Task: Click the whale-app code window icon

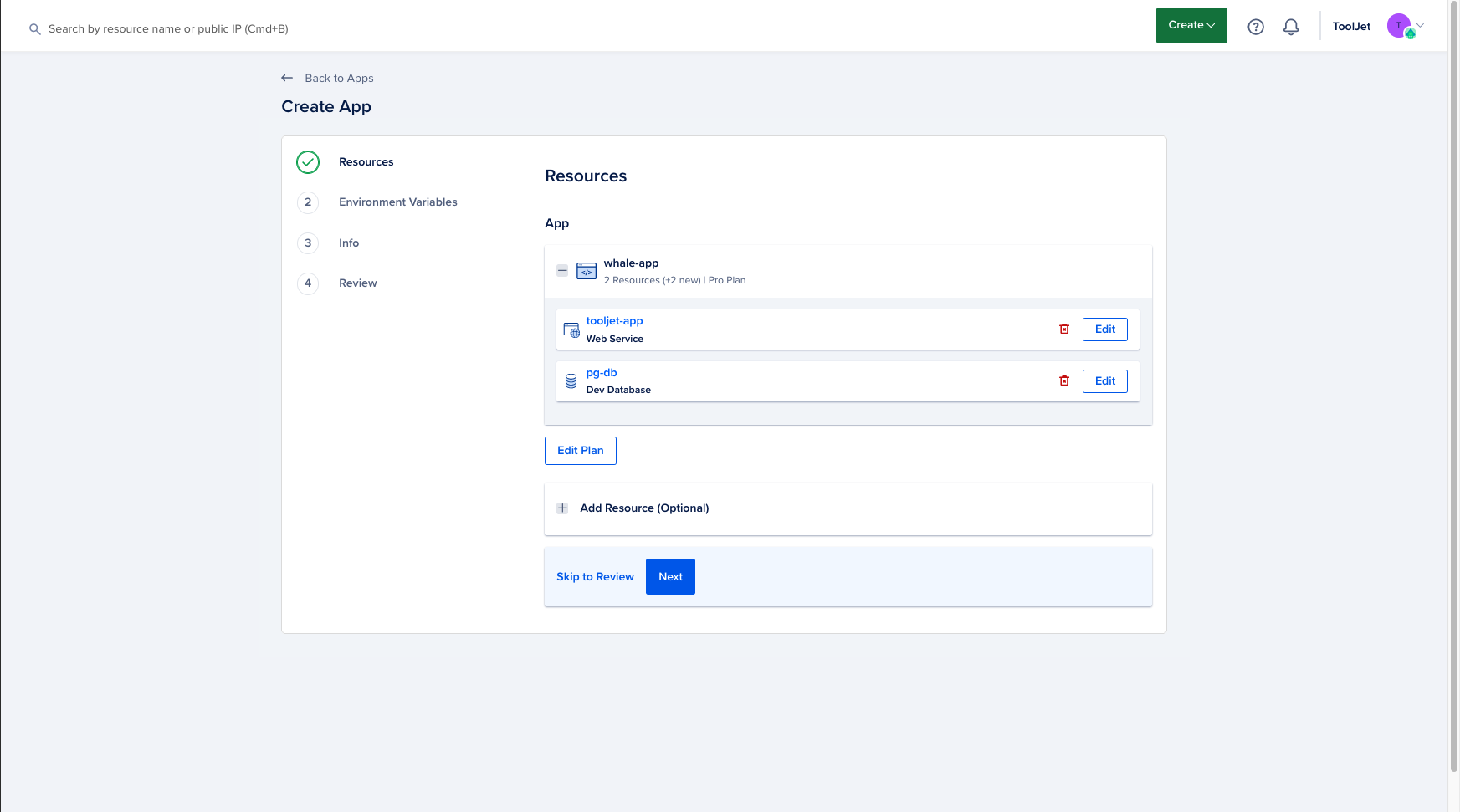Action: (587, 271)
